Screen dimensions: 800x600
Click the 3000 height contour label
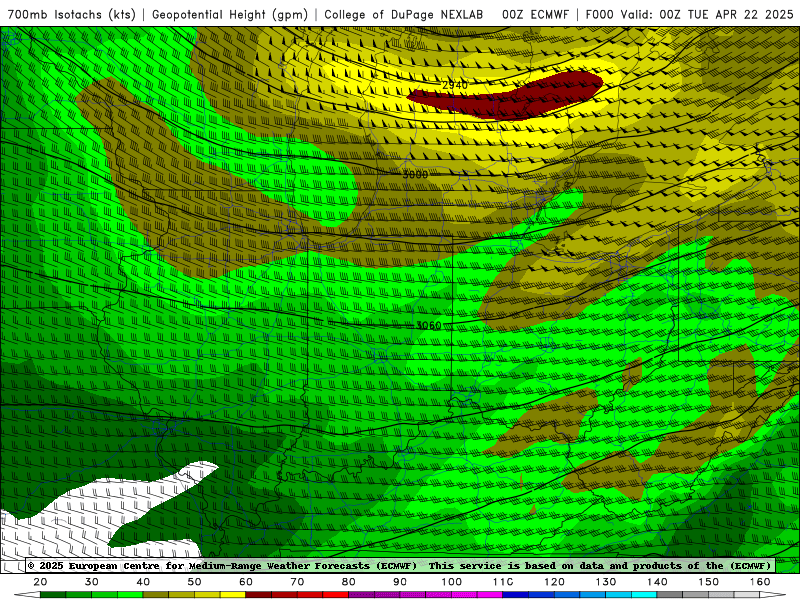click(x=415, y=174)
